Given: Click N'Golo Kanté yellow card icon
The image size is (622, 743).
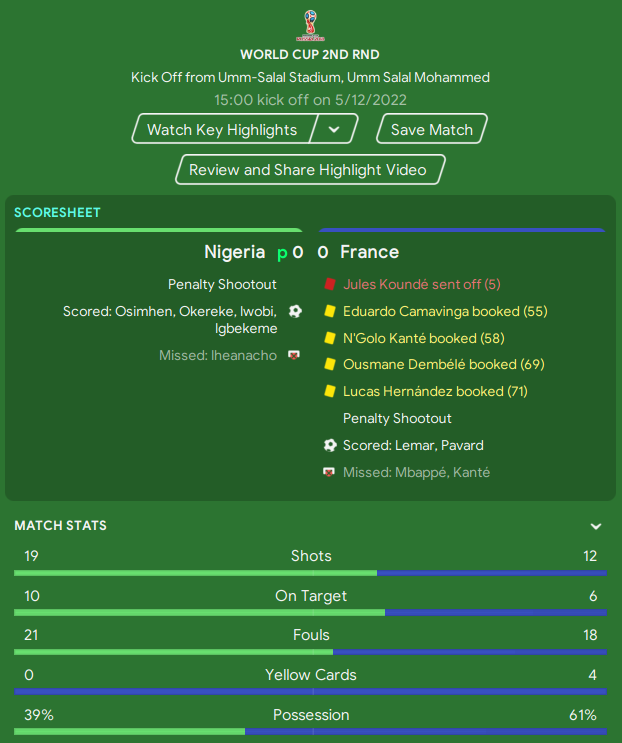Looking at the screenshot, I should (330, 338).
